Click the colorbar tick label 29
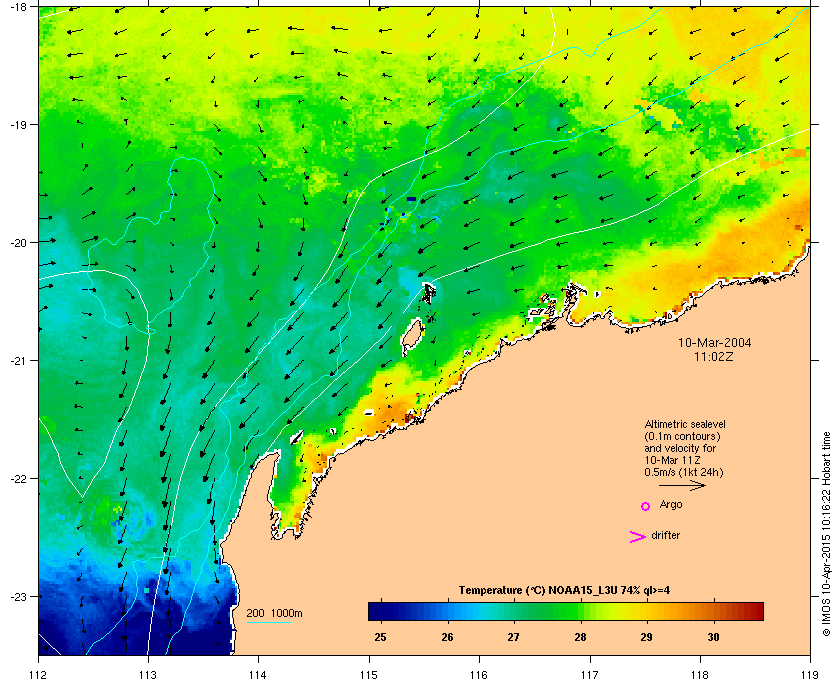Image resolution: width=840 pixels, height=680 pixels. [647, 637]
